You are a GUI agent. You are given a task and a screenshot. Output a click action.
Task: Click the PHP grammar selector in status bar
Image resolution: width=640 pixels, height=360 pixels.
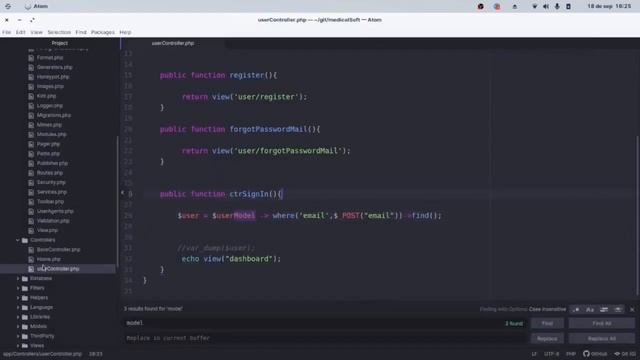pyautogui.click(x=571, y=354)
